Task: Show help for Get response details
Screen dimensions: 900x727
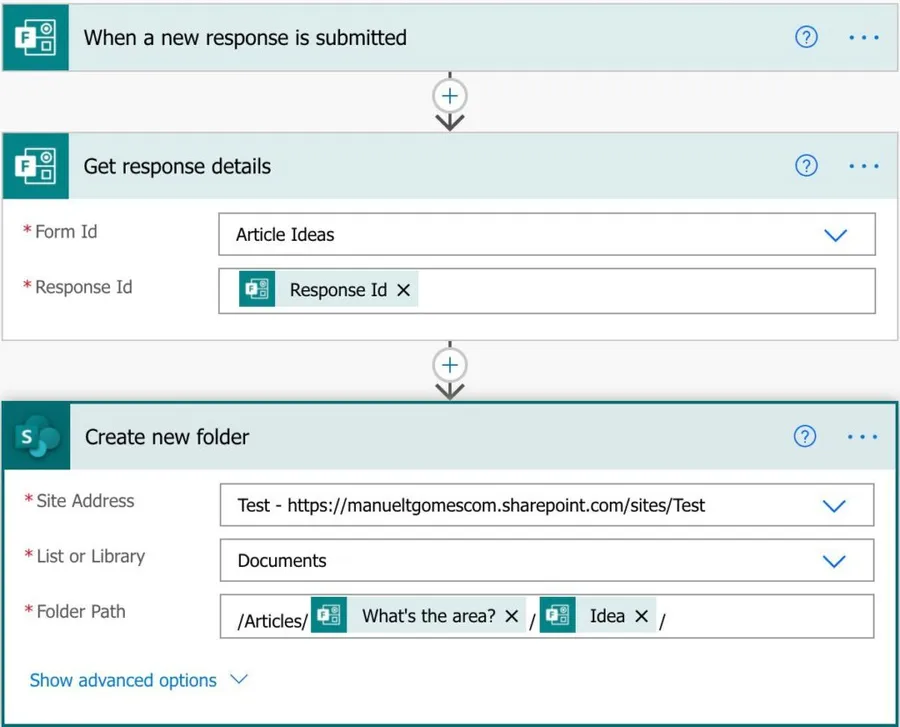Action: (x=806, y=166)
